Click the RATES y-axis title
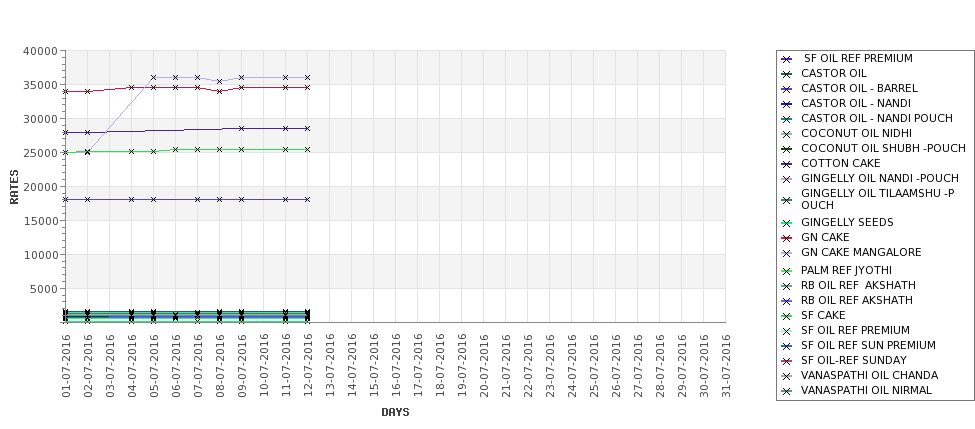The height and width of the screenshot is (429, 975). click(x=14, y=187)
